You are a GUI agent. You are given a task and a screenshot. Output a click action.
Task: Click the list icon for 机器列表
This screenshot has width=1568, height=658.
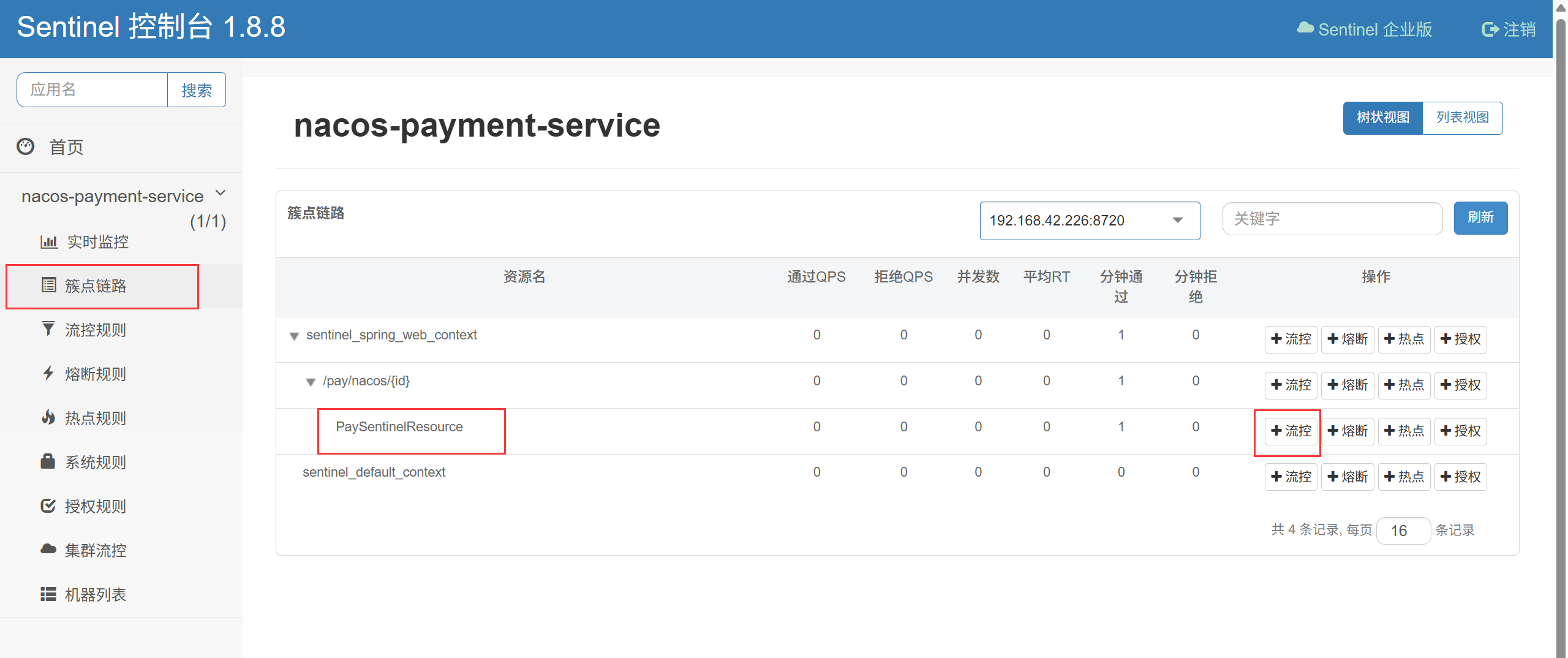[x=48, y=594]
